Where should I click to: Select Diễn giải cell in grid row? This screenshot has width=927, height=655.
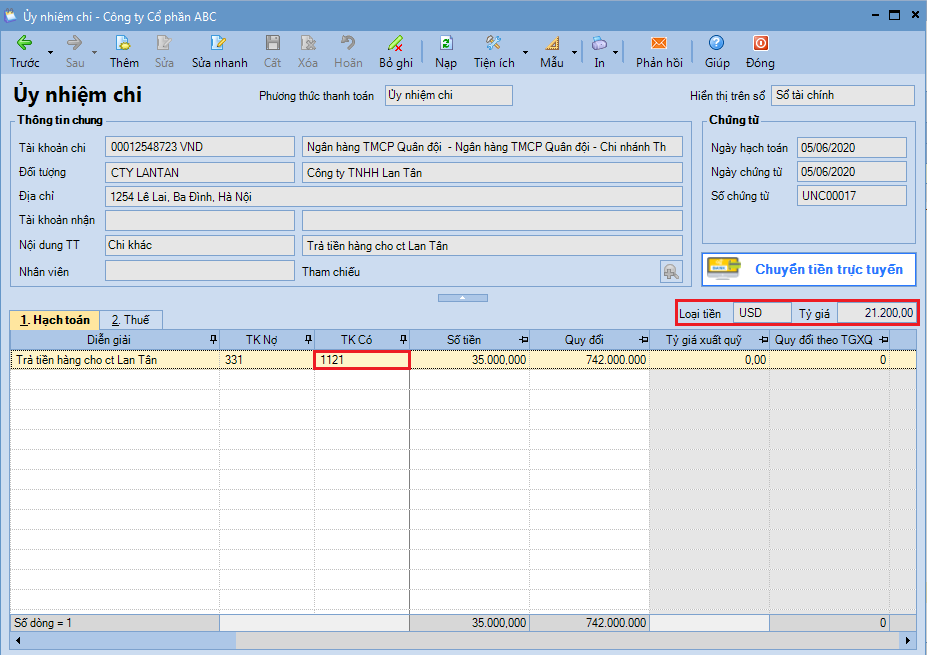coord(115,359)
